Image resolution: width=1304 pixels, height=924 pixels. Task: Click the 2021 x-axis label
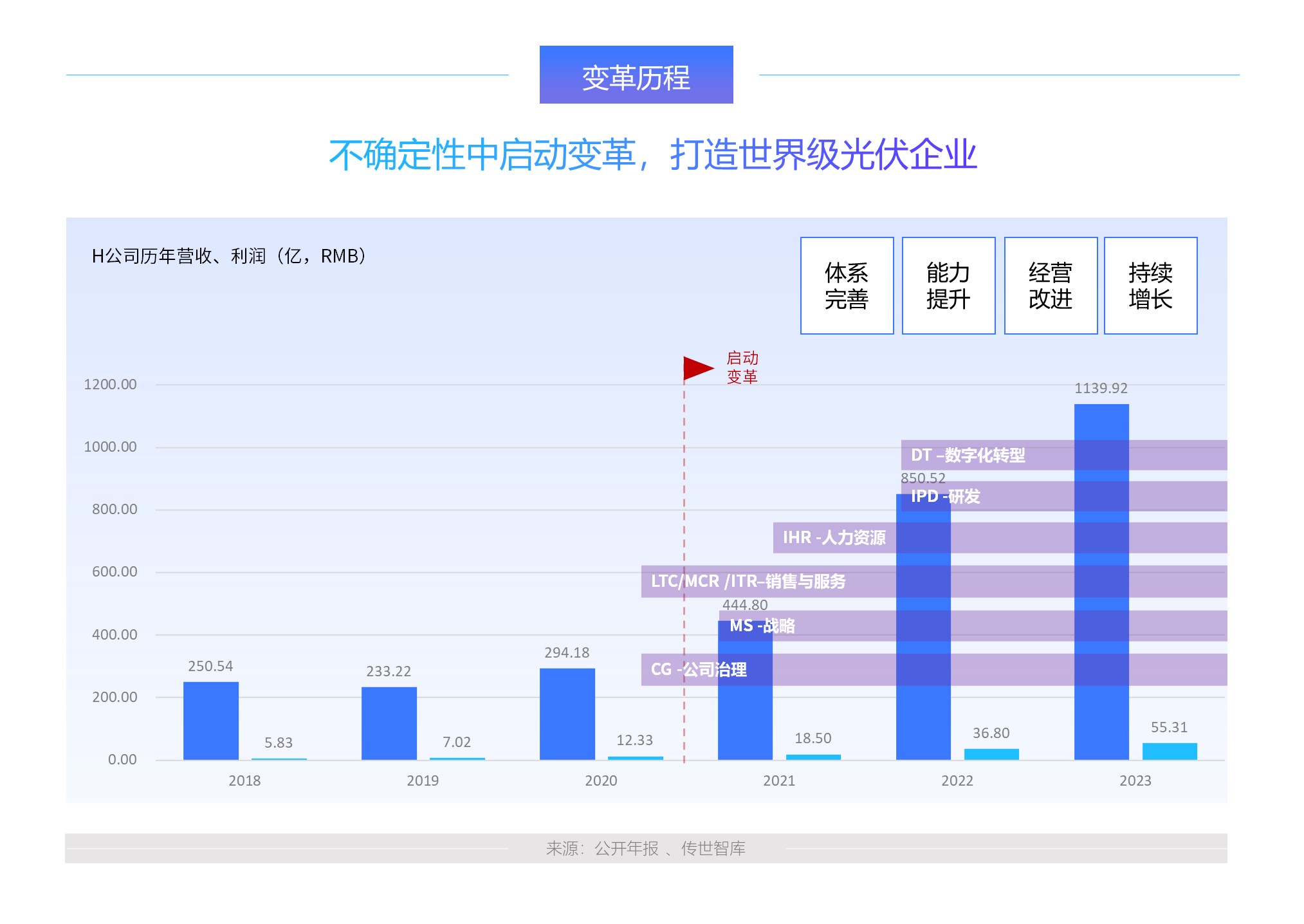(779, 781)
